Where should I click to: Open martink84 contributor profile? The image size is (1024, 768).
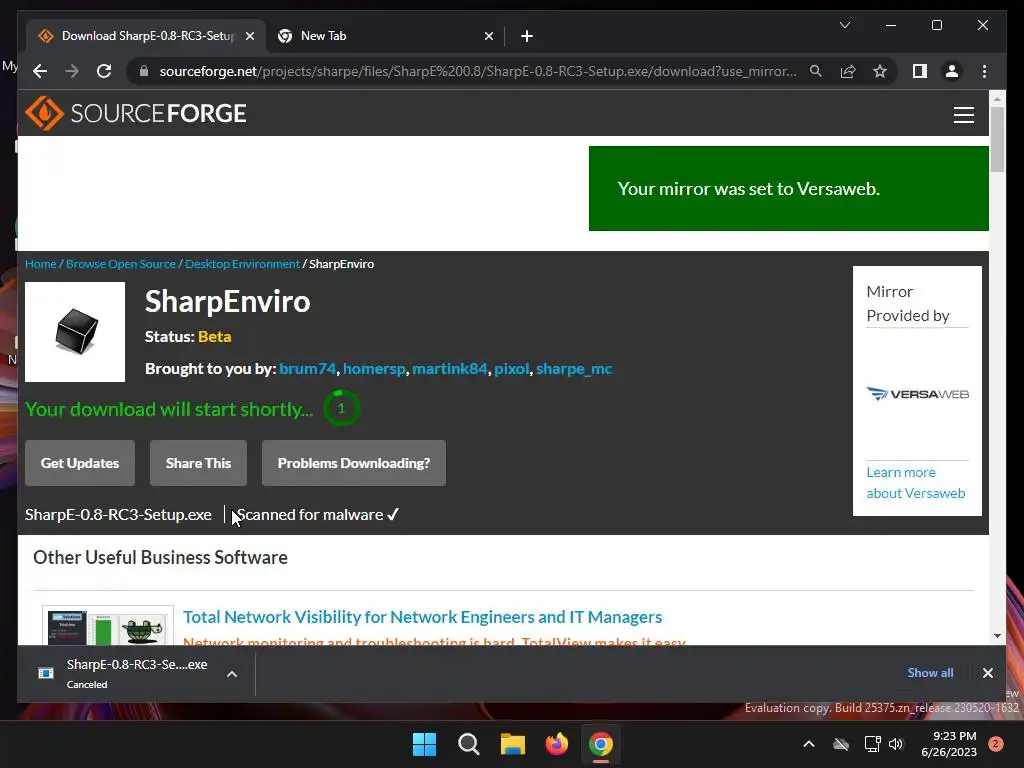click(x=449, y=369)
